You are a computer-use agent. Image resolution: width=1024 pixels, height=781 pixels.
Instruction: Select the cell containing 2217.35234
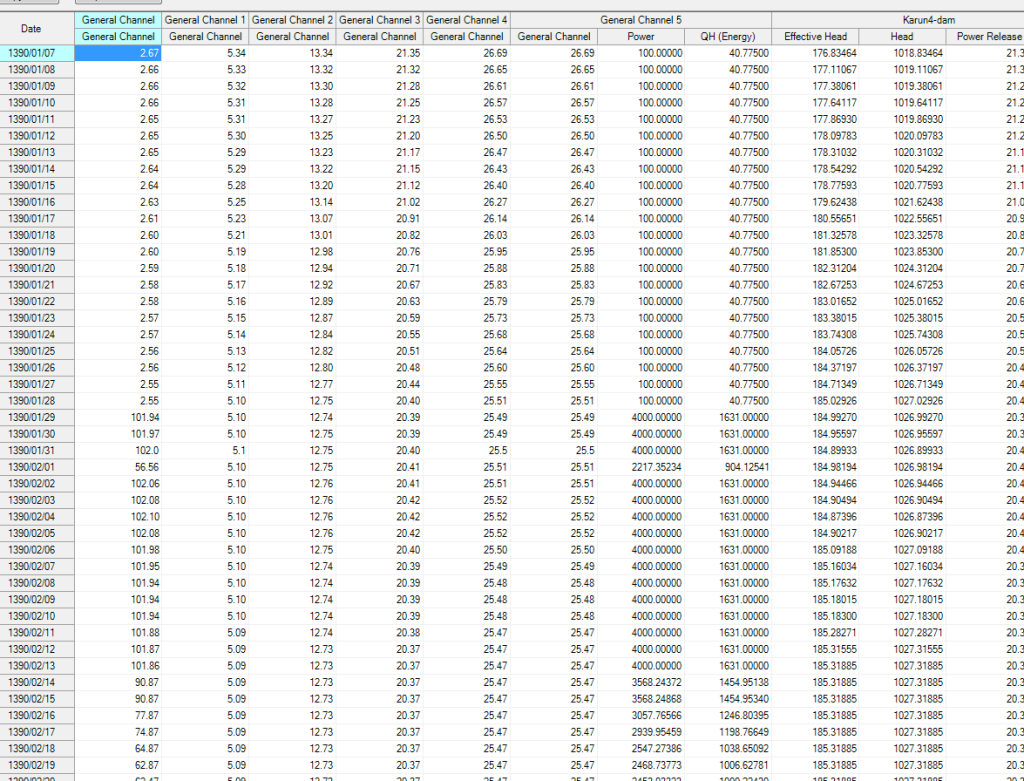coord(641,467)
